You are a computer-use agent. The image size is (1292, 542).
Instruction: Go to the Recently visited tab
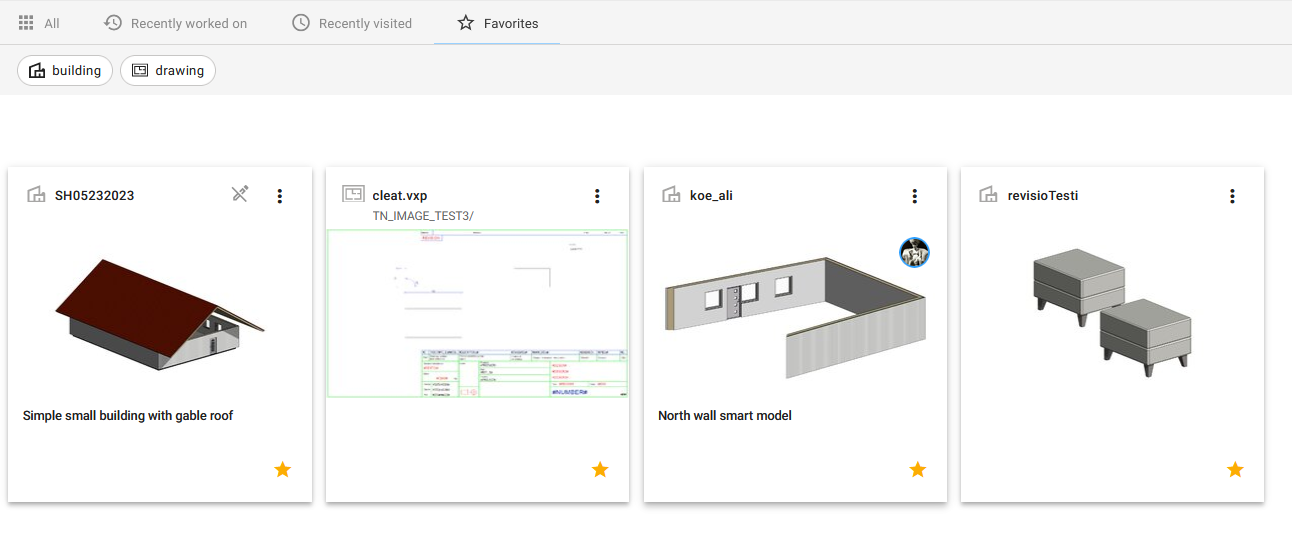(x=352, y=23)
